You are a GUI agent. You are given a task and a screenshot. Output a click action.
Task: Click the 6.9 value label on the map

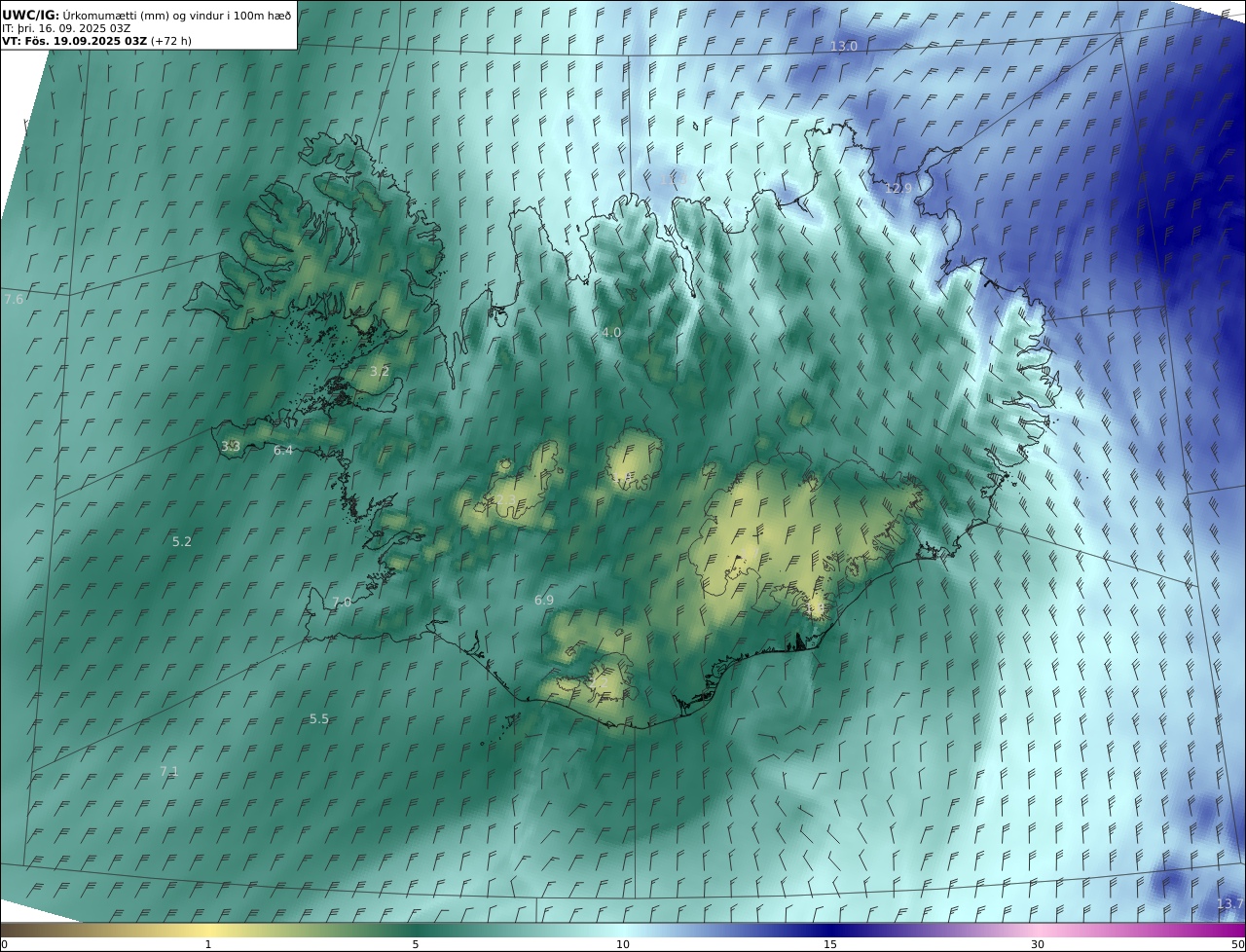coord(544,601)
